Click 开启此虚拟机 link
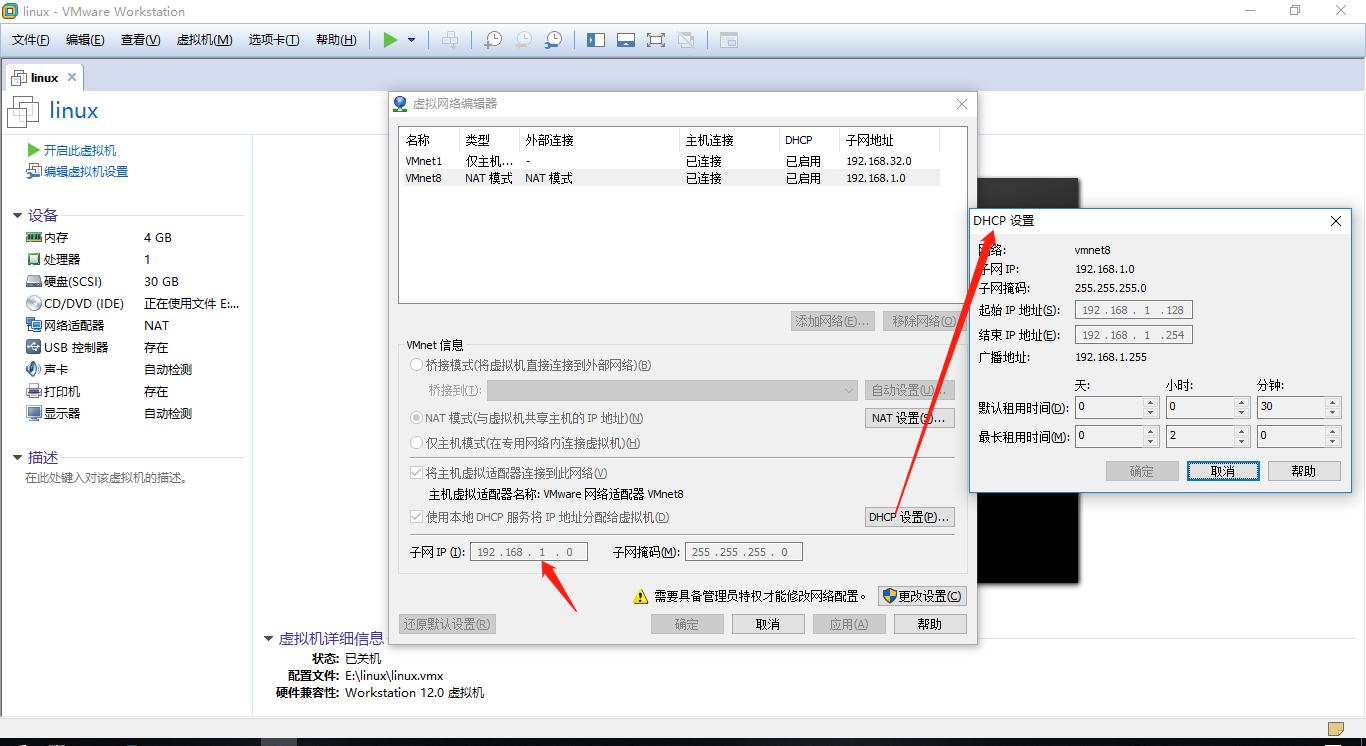This screenshot has width=1366, height=746. (80, 150)
